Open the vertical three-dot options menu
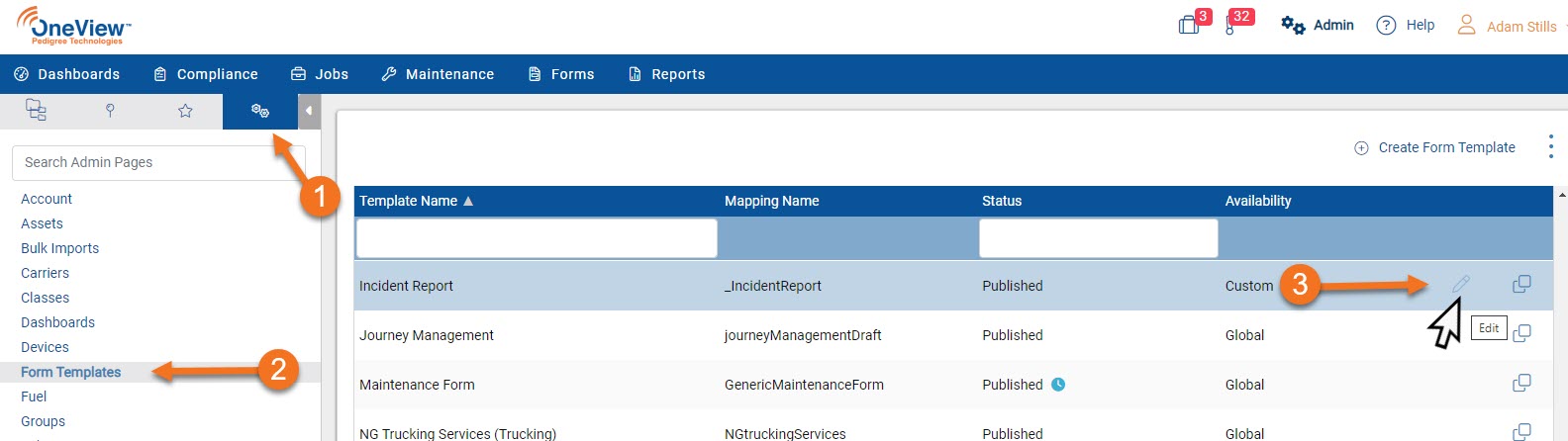Viewport: 1568px width, 441px height. coord(1550,147)
